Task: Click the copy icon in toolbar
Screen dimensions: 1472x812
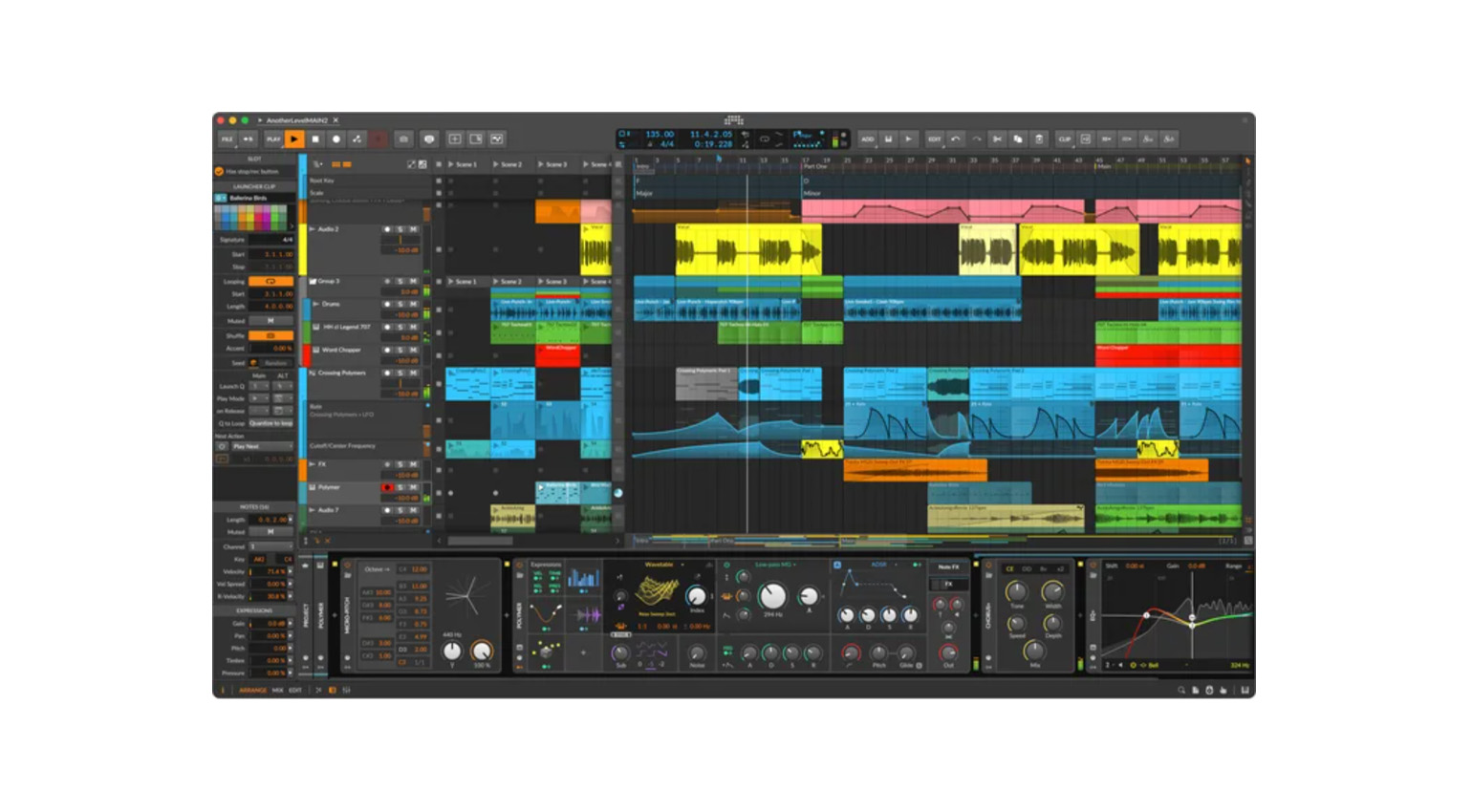Action: click(1018, 139)
